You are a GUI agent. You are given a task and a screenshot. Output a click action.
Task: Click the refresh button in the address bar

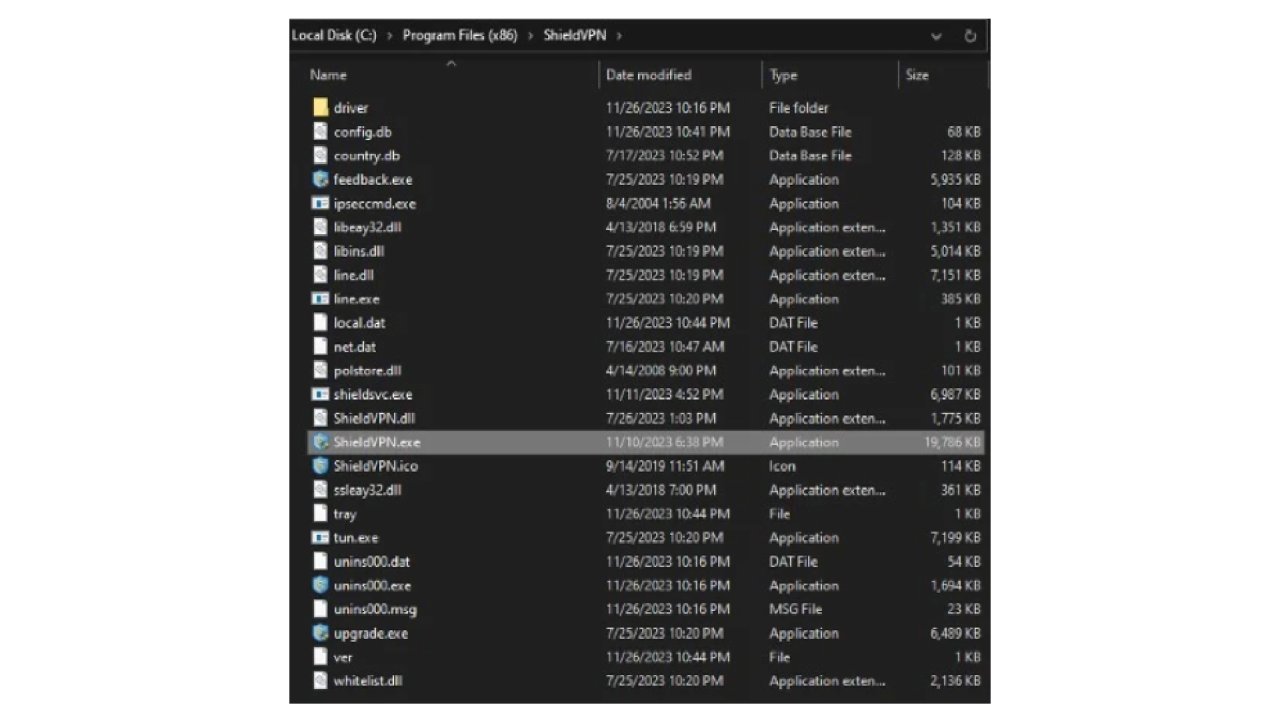coord(969,36)
